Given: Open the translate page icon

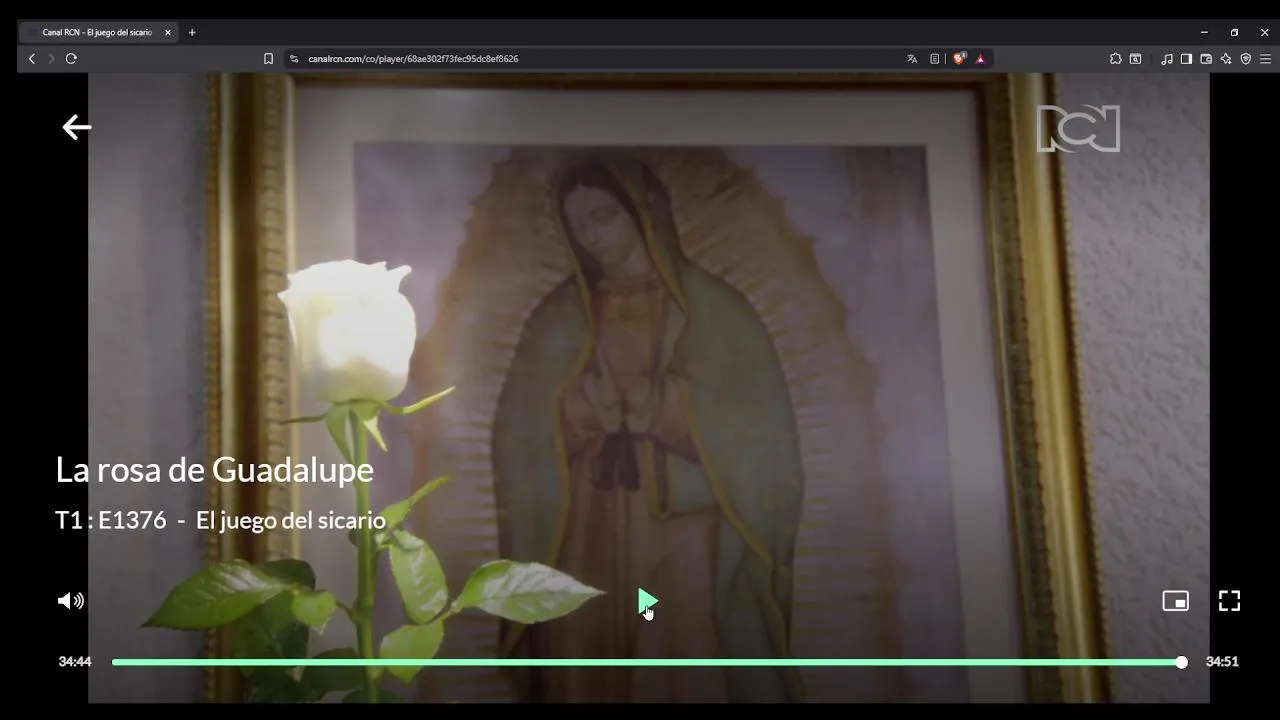Looking at the screenshot, I should coord(912,59).
